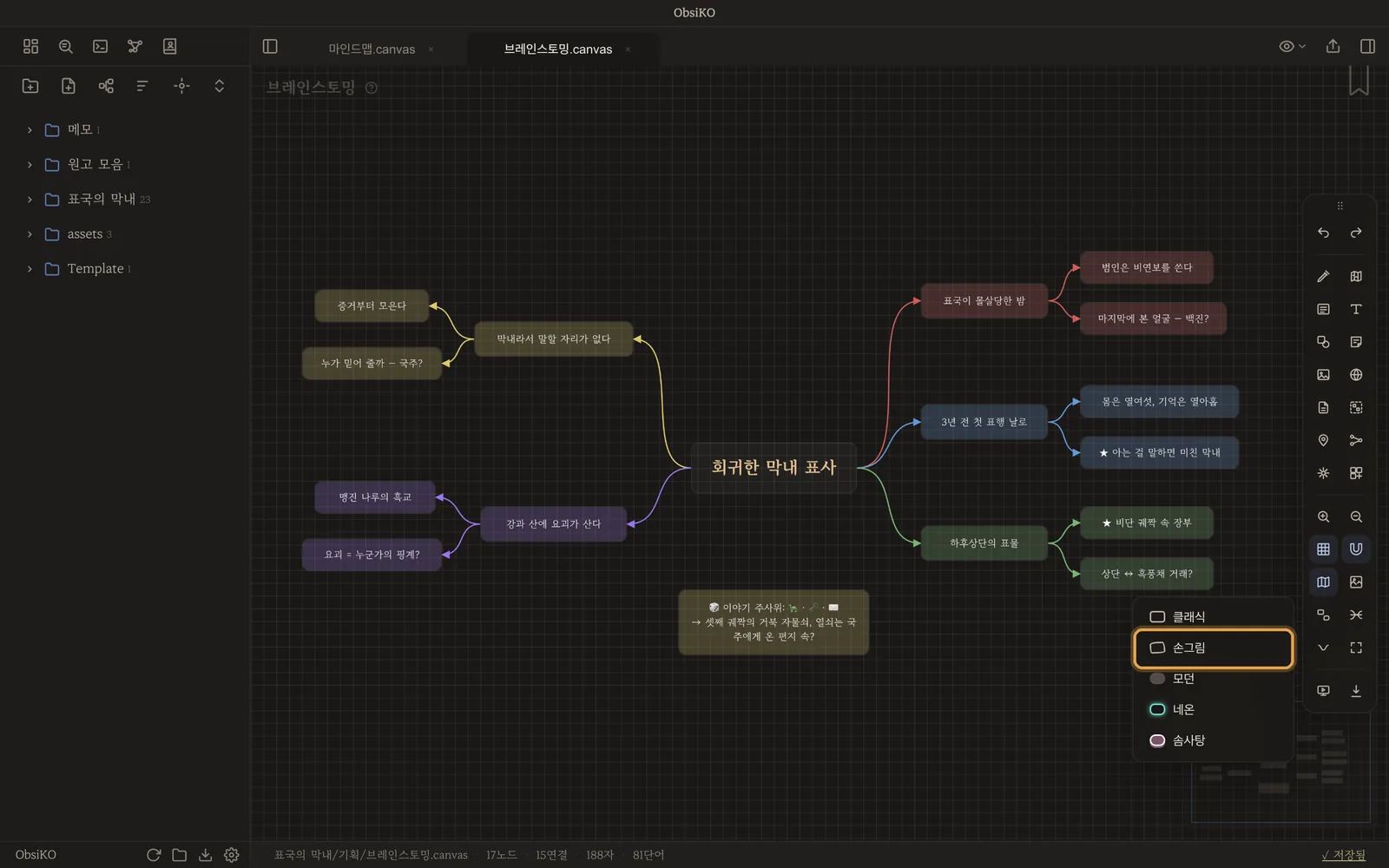This screenshot has height=868, width=1389.
Task: Click the 저장됨 saved status link
Action: (x=1344, y=855)
